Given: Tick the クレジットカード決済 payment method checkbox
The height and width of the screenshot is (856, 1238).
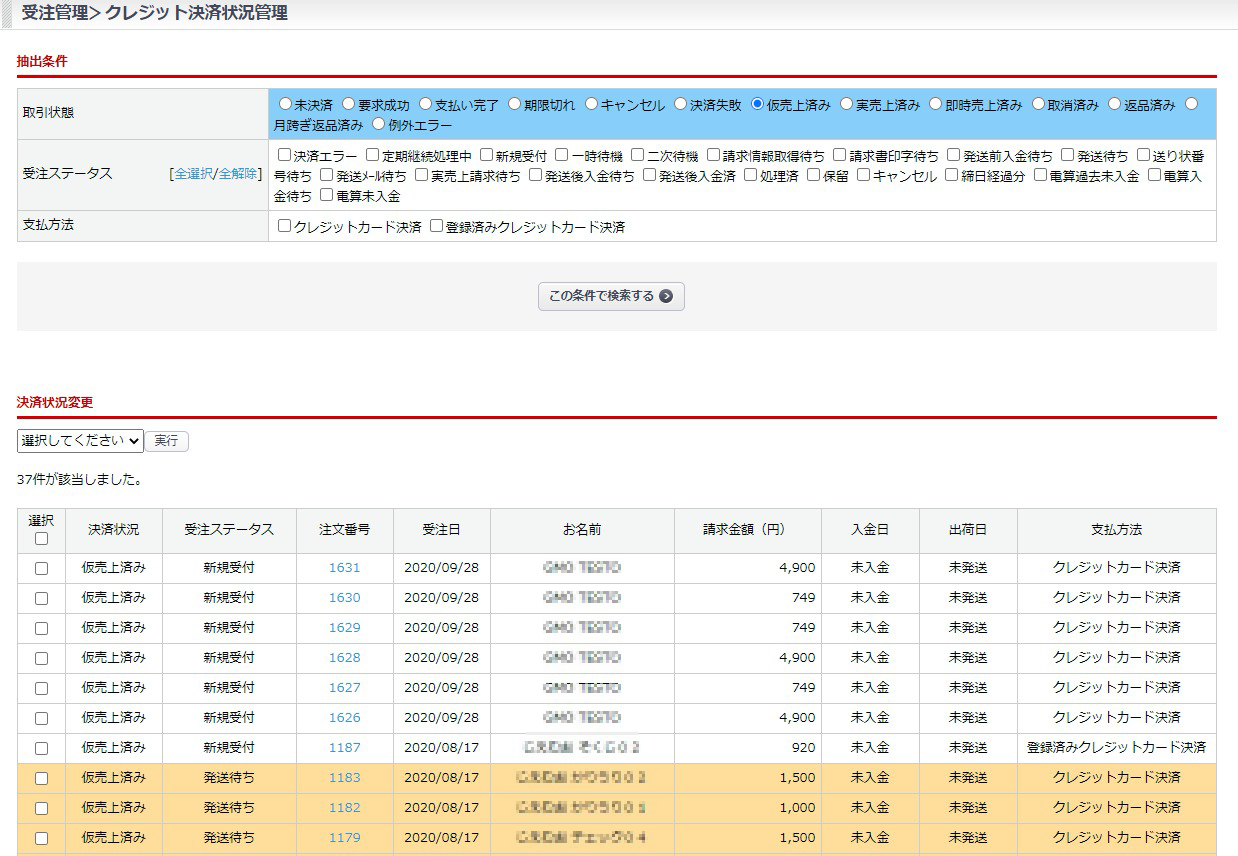Looking at the screenshot, I should click(285, 226).
